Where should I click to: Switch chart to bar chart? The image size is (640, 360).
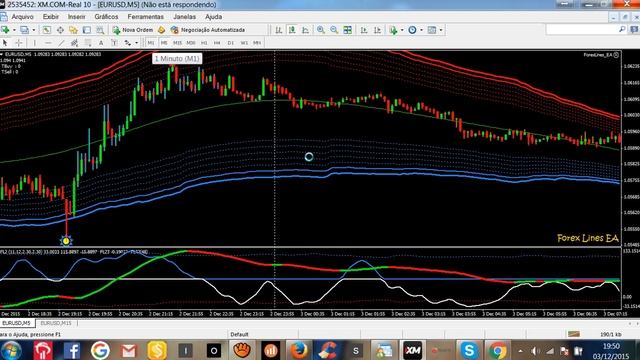279,30
